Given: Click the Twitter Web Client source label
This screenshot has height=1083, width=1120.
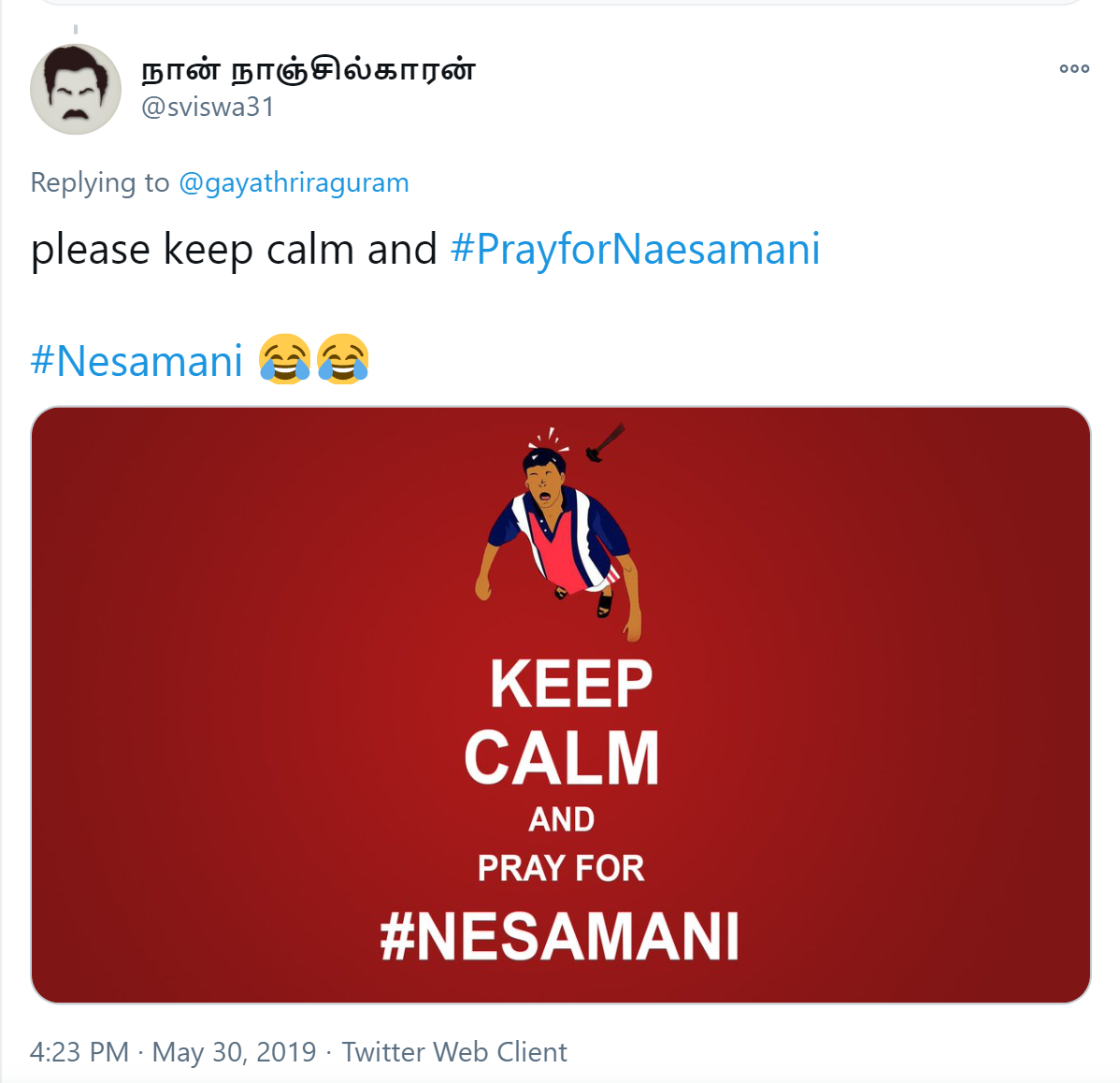Looking at the screenshot, I should [x=454, y=1051].
